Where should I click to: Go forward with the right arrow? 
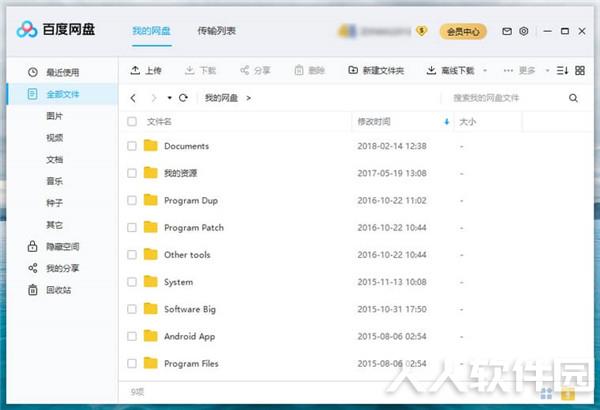tap(154, 98)
